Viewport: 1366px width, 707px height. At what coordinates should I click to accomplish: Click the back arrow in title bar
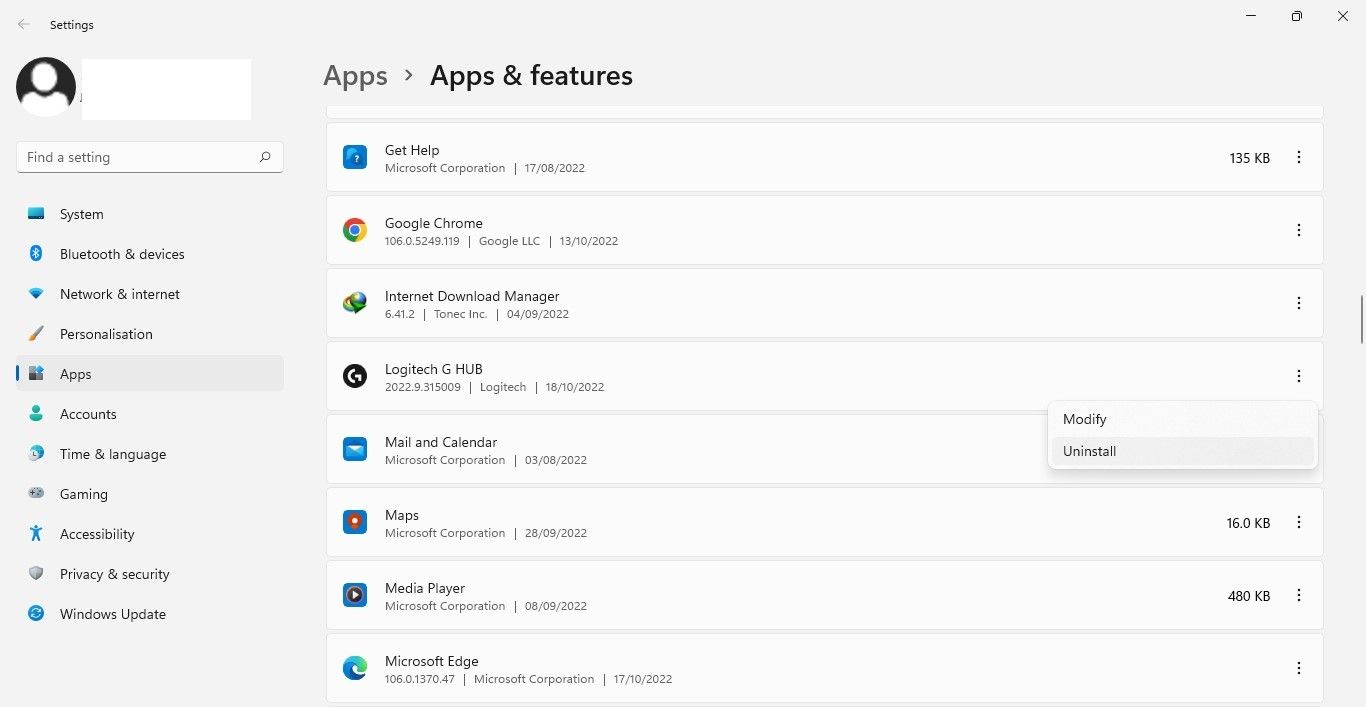(23, 24)
